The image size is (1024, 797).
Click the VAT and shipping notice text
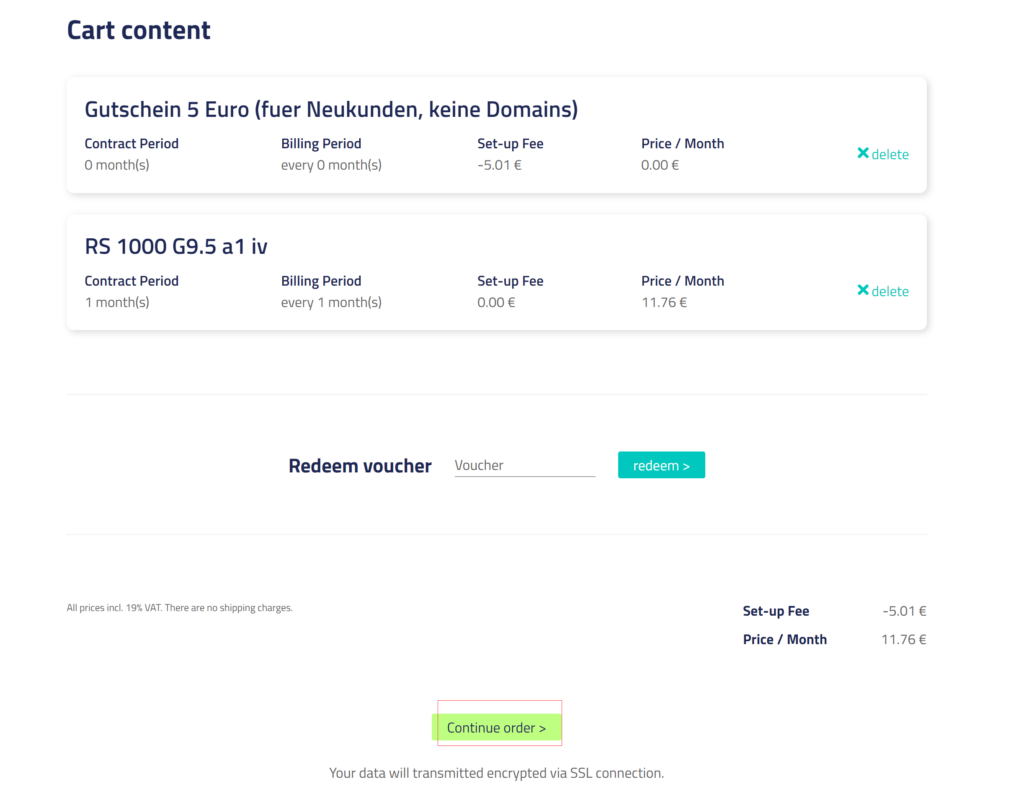179,608
